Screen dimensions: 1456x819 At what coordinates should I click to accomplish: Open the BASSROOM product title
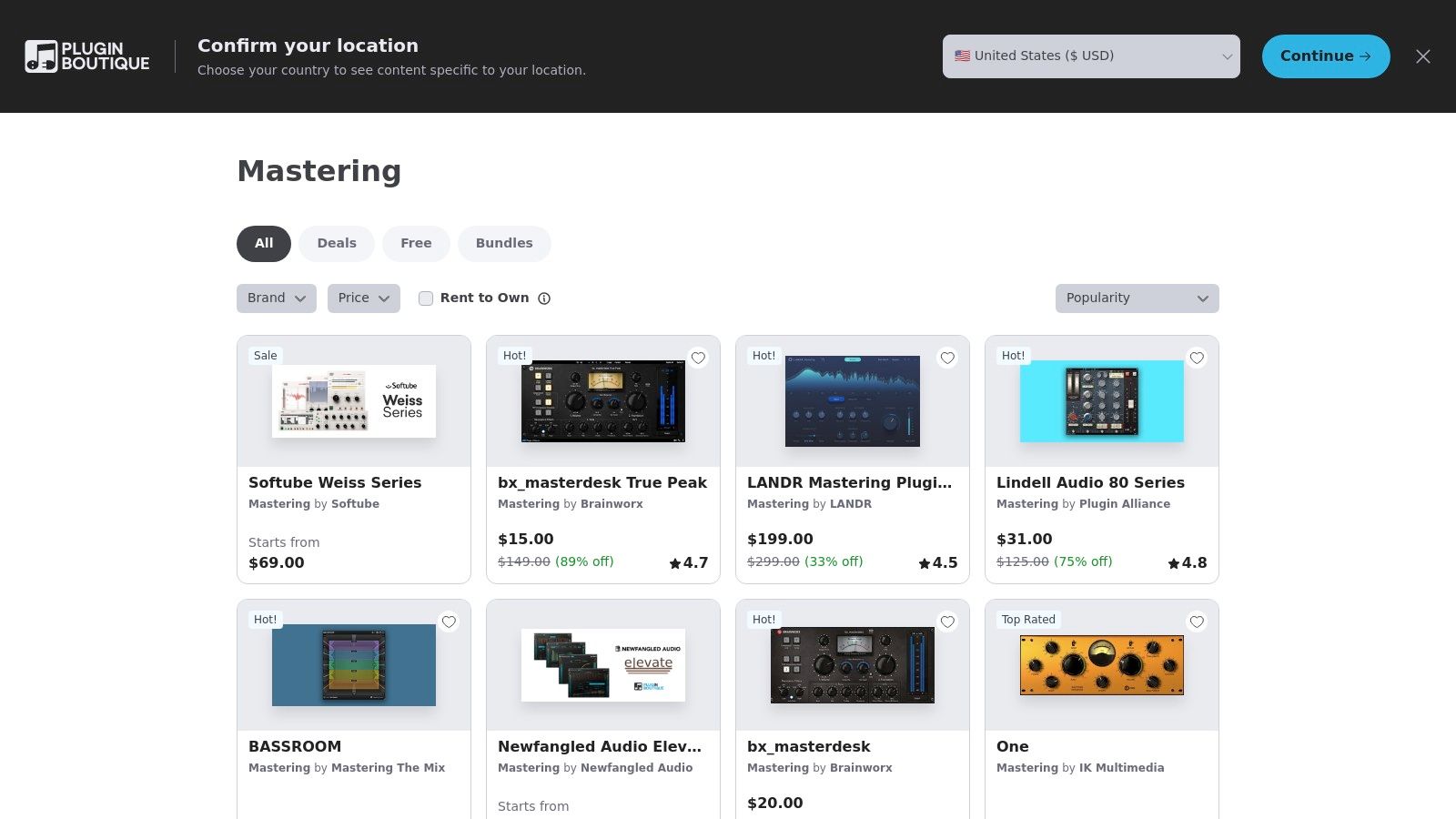(295, 746)
